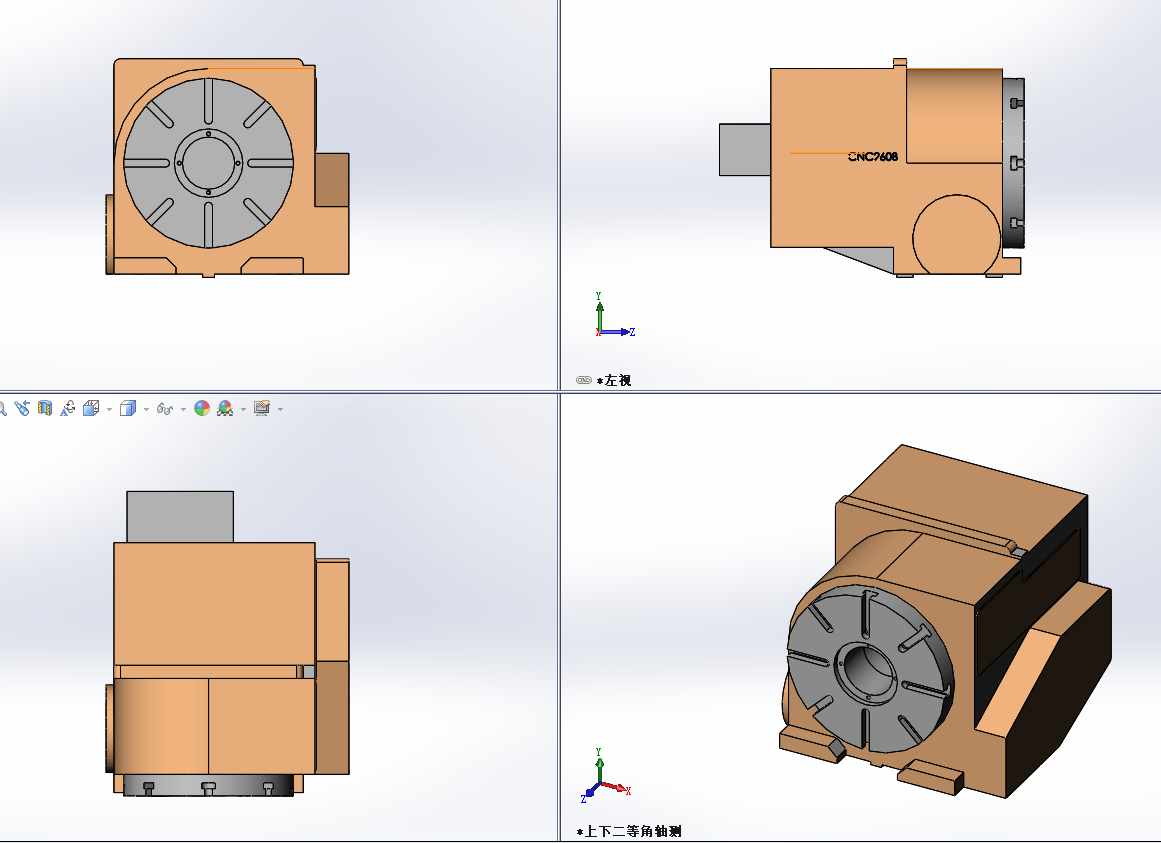Toggle Hide/Show Items glasses icon
Image resolution: width=1161 pixels, height=843 pixels.
point(166,408)
